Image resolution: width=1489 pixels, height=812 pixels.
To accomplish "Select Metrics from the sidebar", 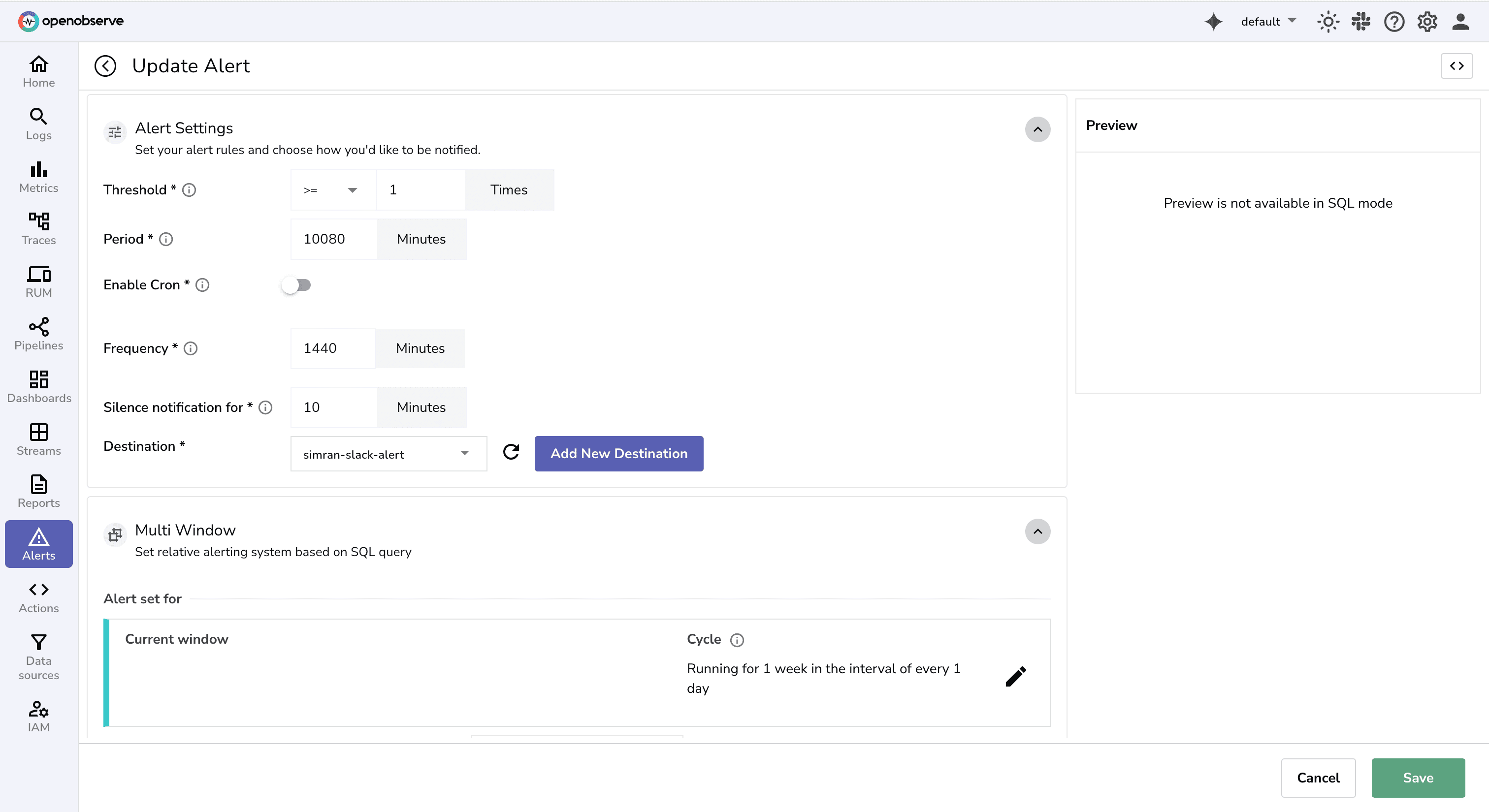I will click(38, 177).
